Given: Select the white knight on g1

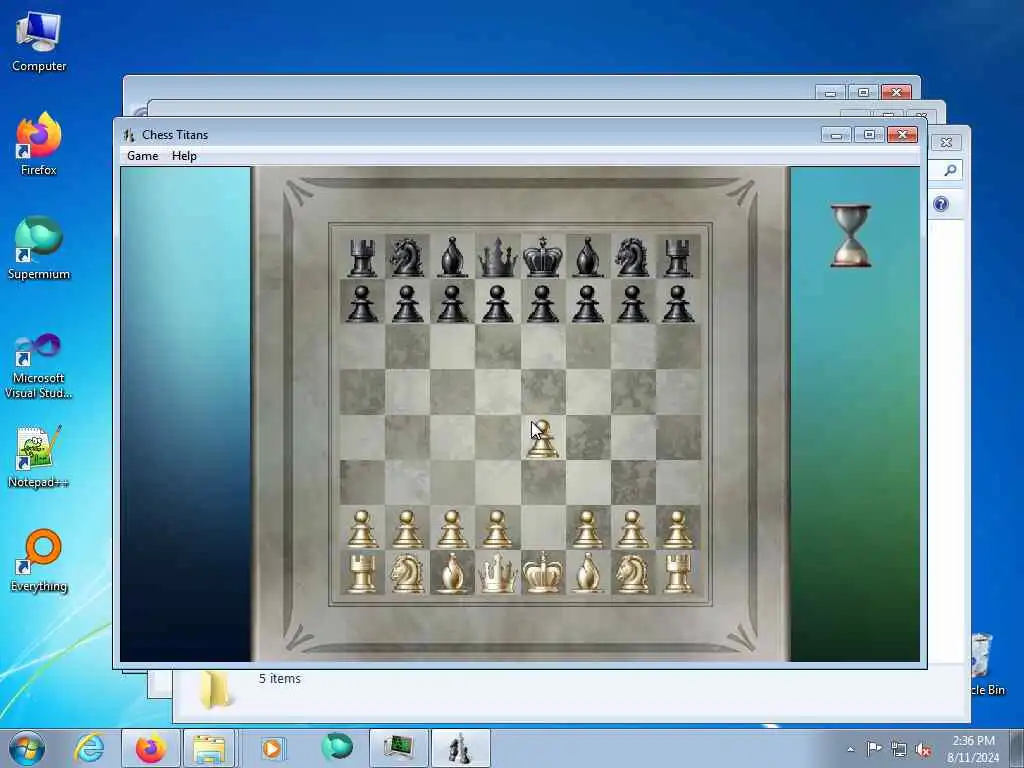Looking at the screenshot, I should (x=633, y=573).
